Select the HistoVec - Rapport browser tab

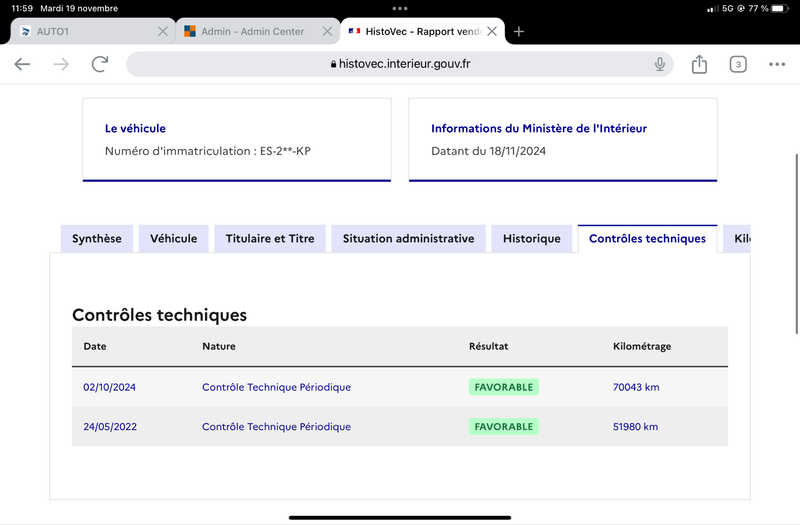pyautogui.click(x=422, y=32)
